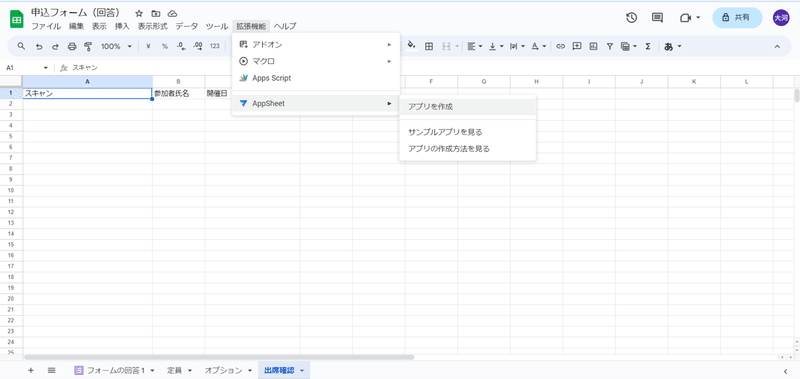The width and height of the screenshot is (800, 379).
Task: Open the 挿入 menu
Action: coord(122,26)
